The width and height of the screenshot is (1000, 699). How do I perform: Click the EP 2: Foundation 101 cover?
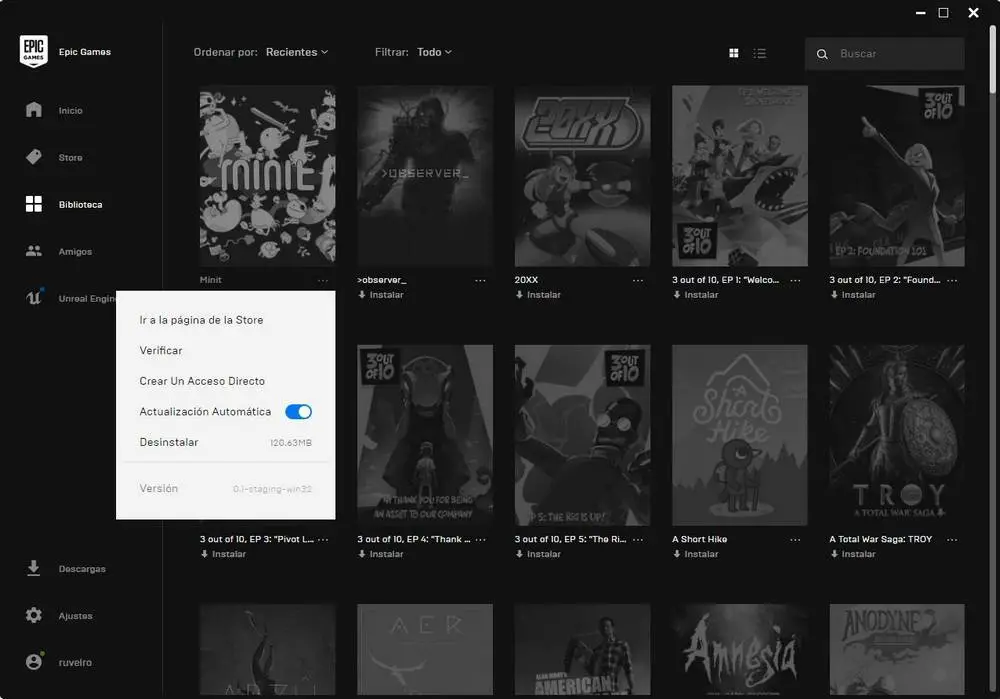pos(897,176)
